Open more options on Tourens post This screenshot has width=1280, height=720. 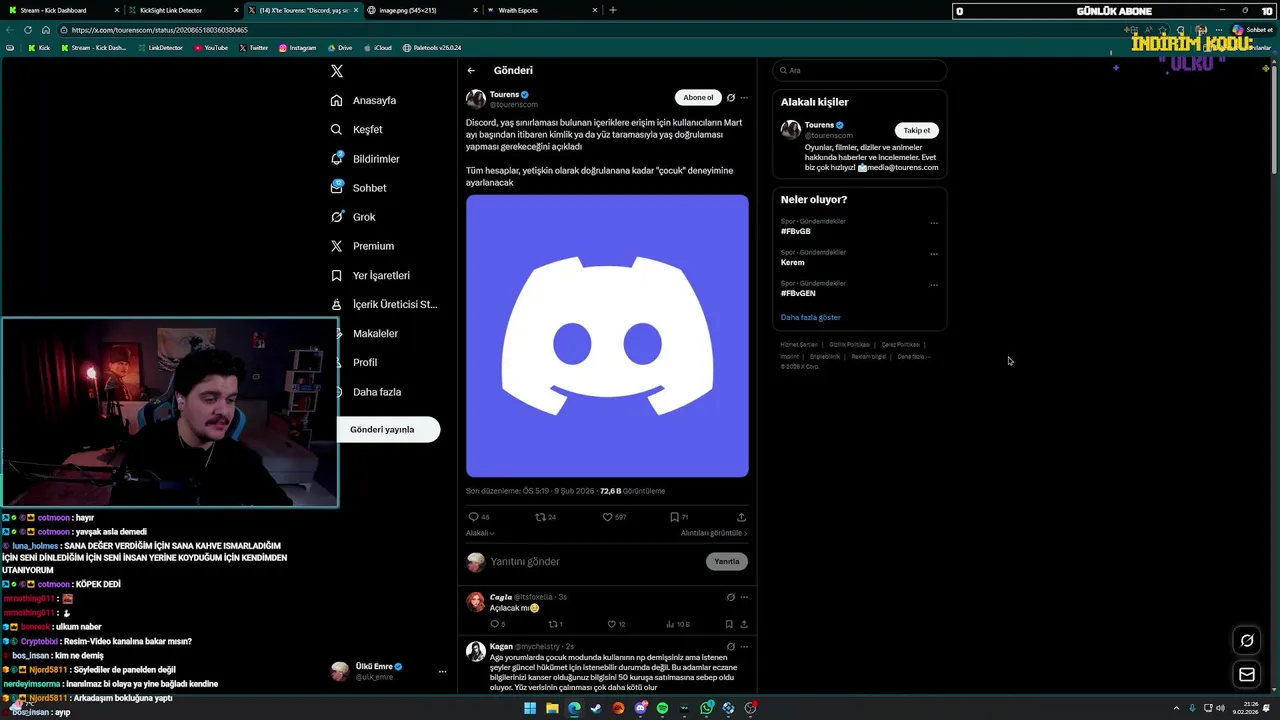(744, 98)
